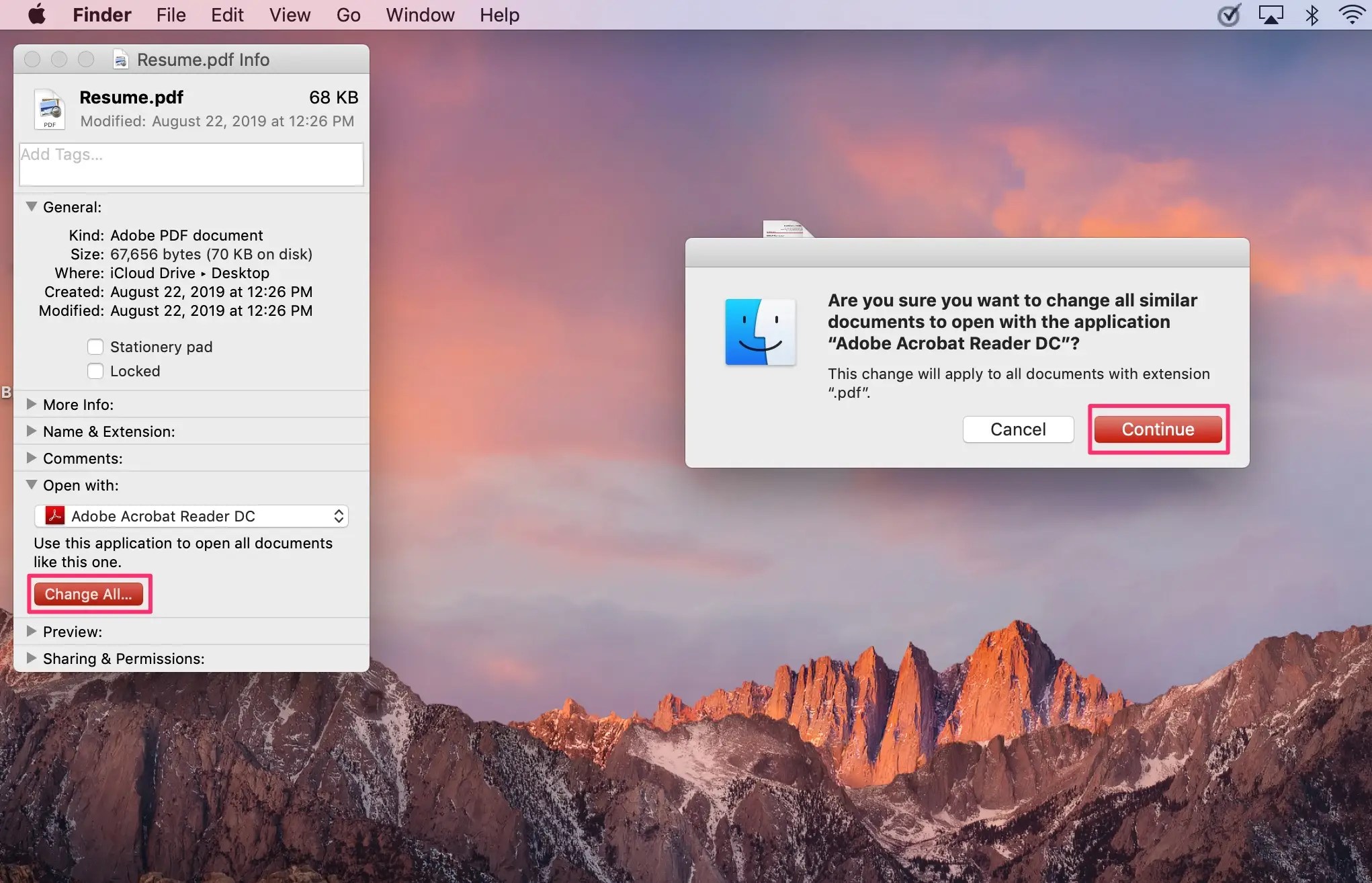Screen dimensions: 1372x883
Task: Click the Resume.pdf file name heading
Action: tap(131, 97)
